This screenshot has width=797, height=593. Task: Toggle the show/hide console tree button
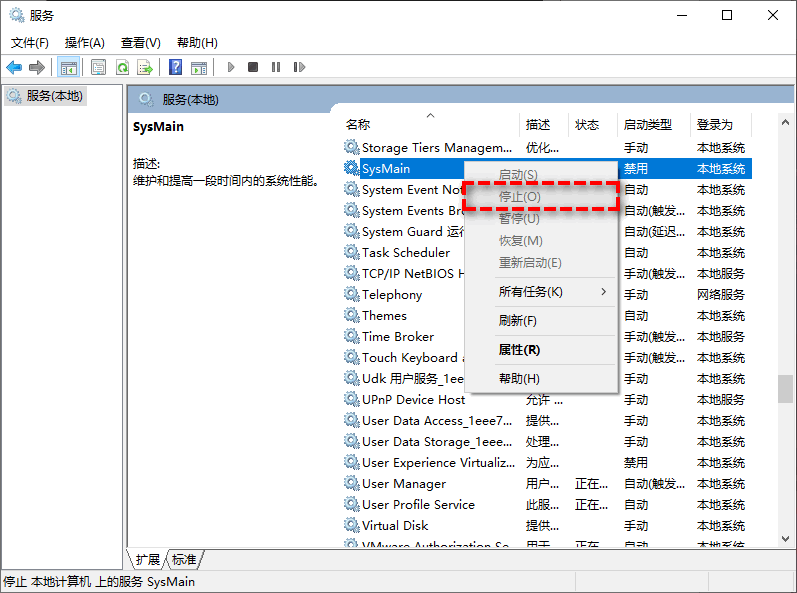[x=68, y=67]
